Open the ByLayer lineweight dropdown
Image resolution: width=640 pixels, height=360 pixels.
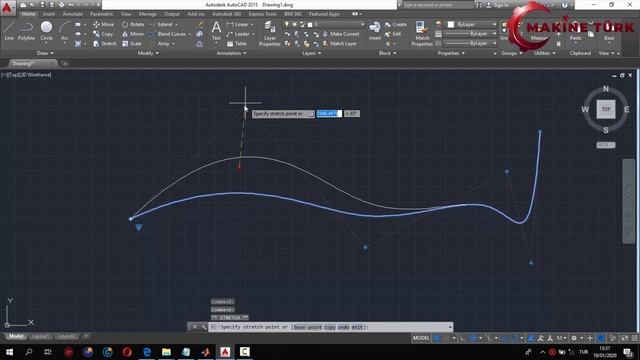pos(470,34)
